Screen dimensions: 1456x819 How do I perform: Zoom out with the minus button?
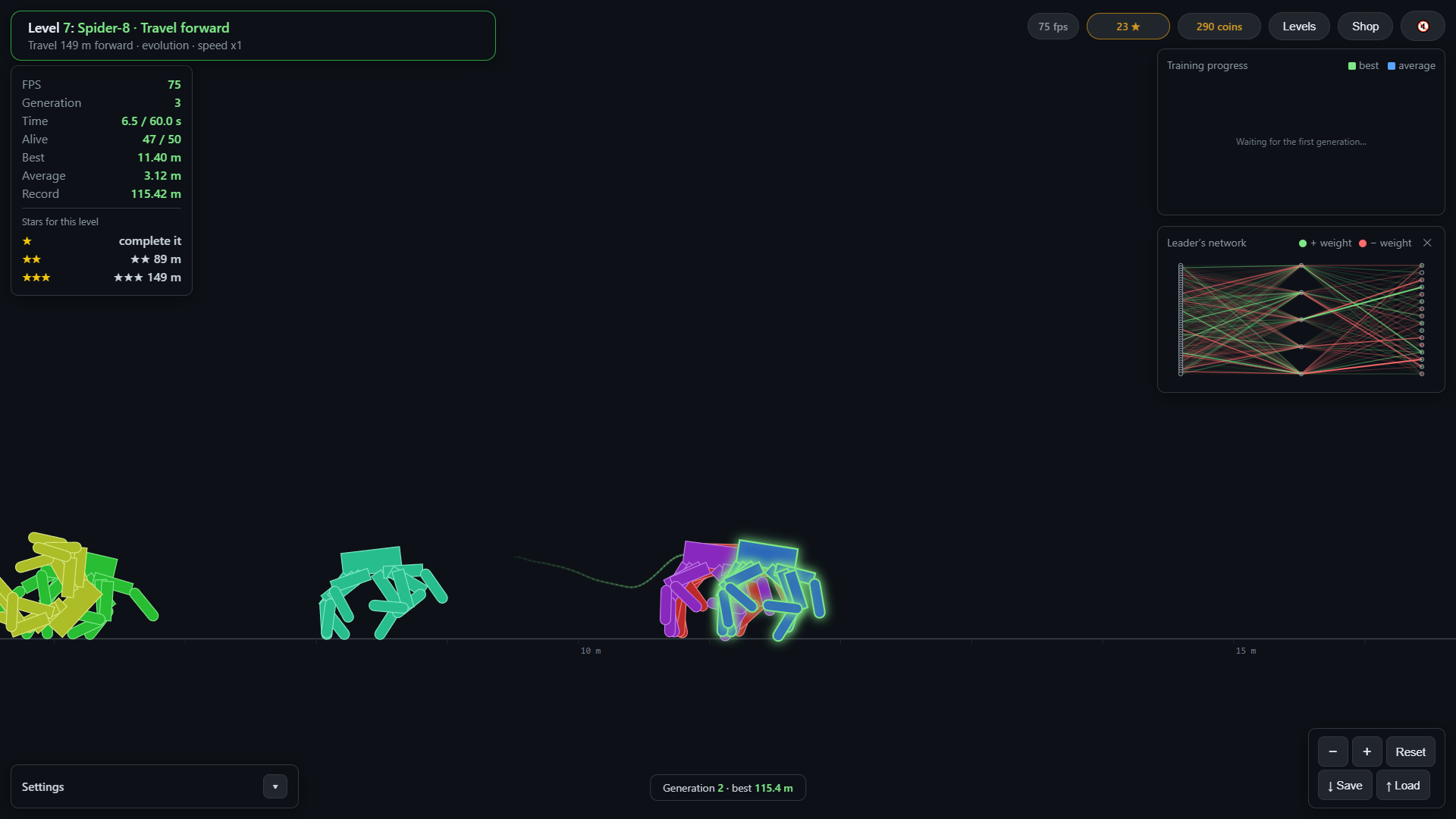point(1332,752)
